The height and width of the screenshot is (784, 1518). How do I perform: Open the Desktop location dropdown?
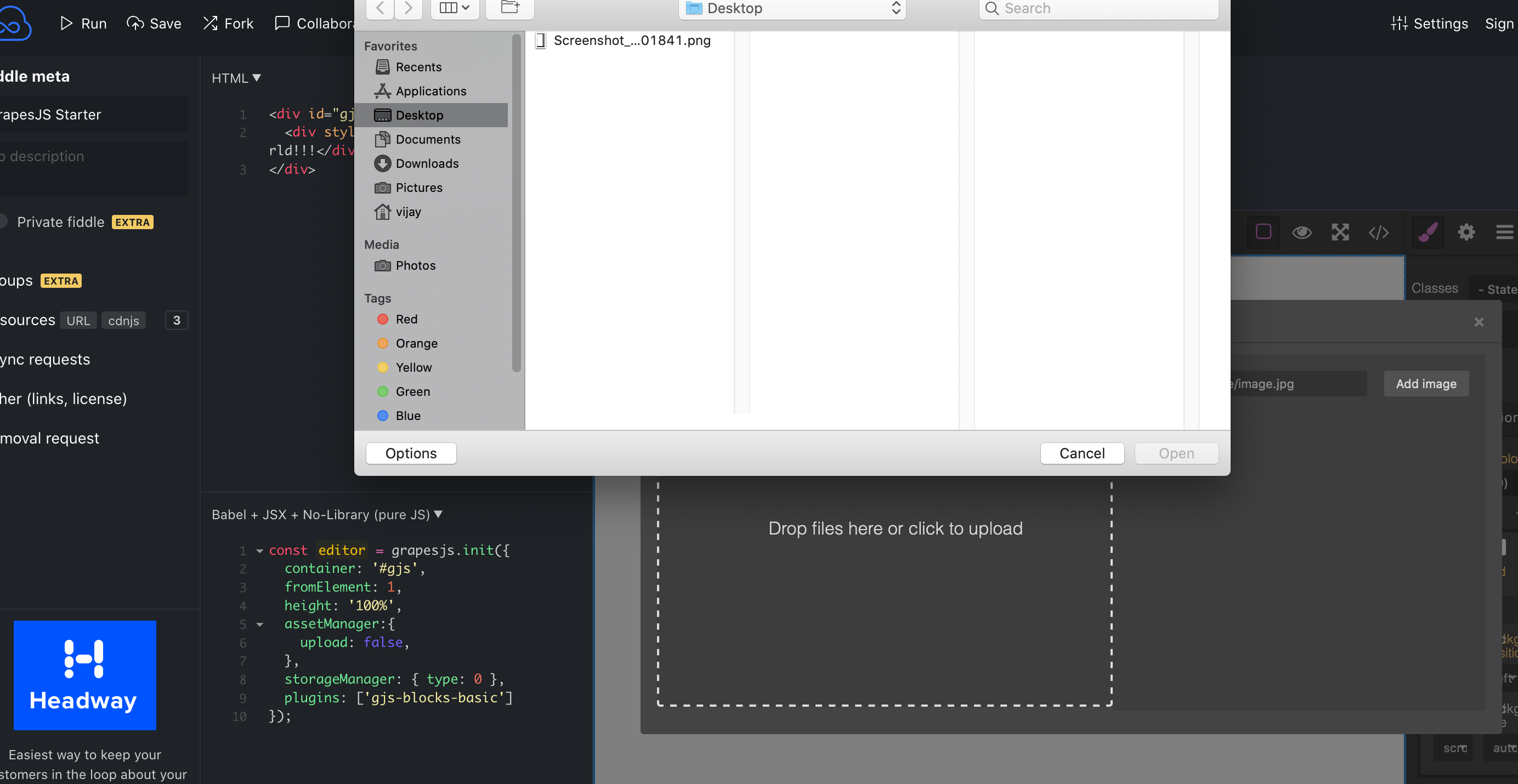[792, 9]
